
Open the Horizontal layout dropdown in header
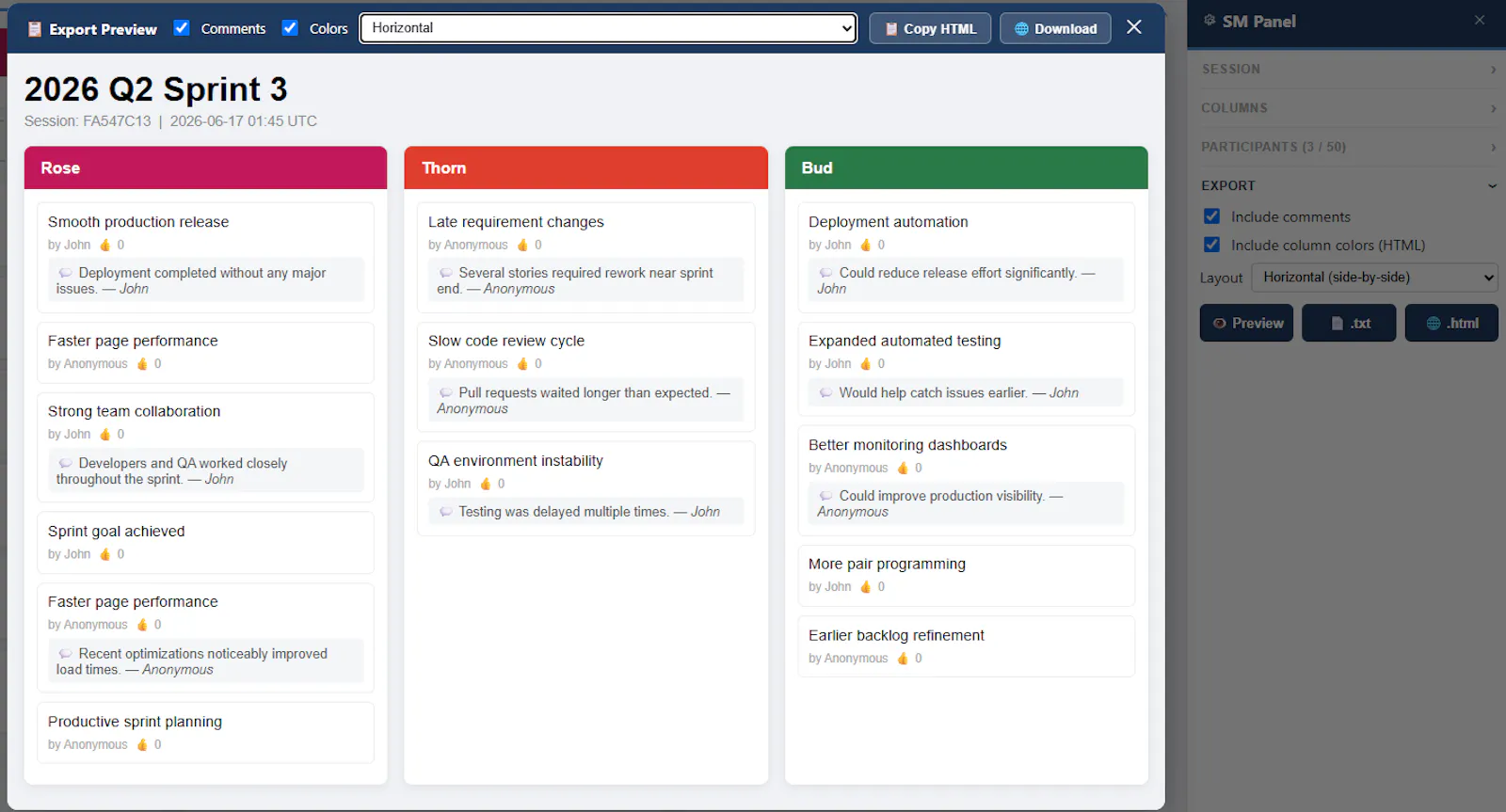click(608, 28)
